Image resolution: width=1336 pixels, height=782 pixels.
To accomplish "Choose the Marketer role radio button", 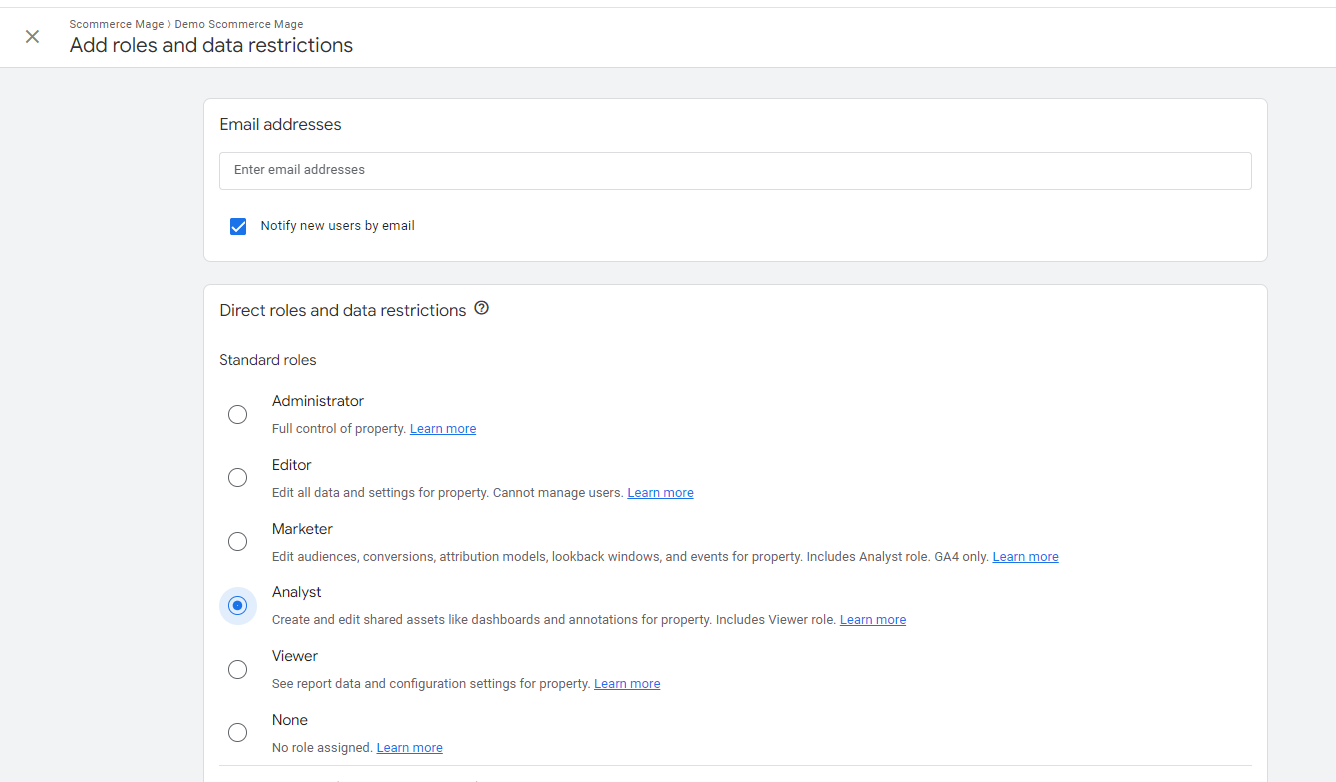I will coord(237,542).
